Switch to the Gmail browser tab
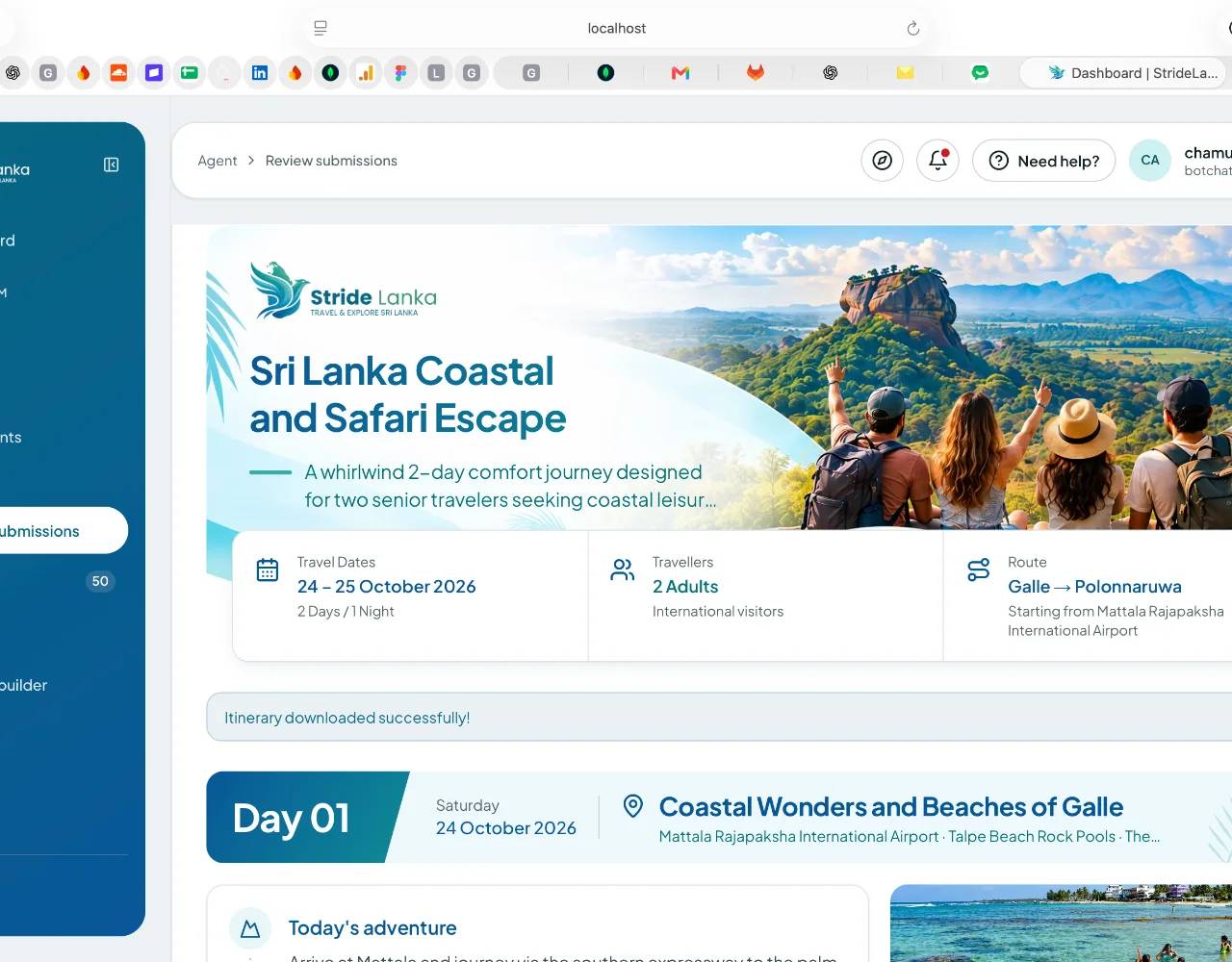 680,73
